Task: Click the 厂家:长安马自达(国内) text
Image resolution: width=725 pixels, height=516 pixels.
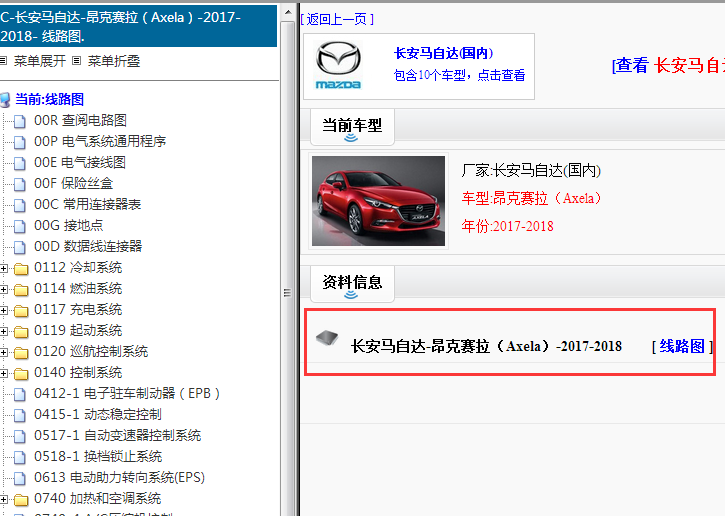Action: (x=531, y=170)
